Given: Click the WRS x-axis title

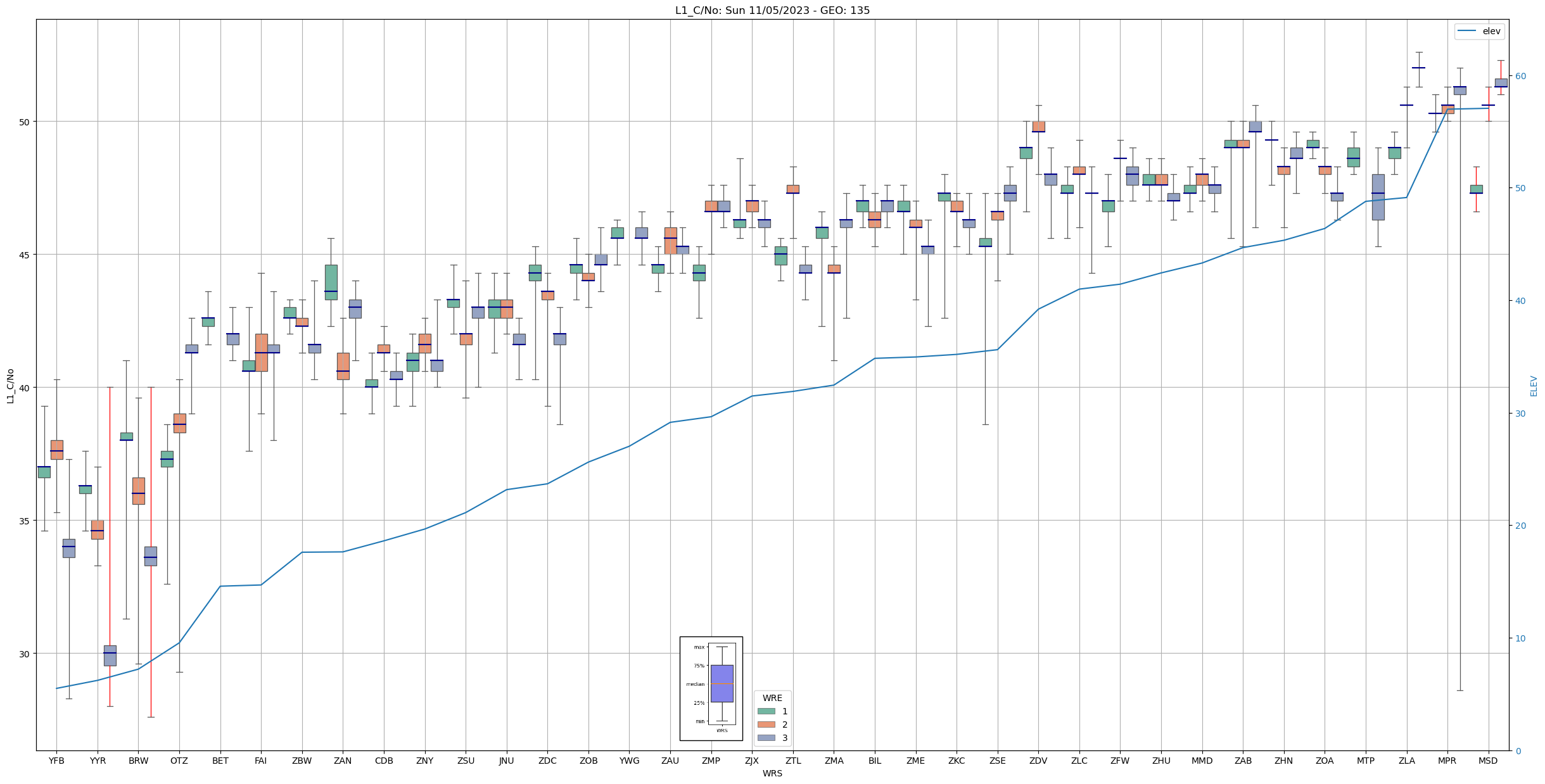Looking at the screenshot, I should click(x=772, y=773).
